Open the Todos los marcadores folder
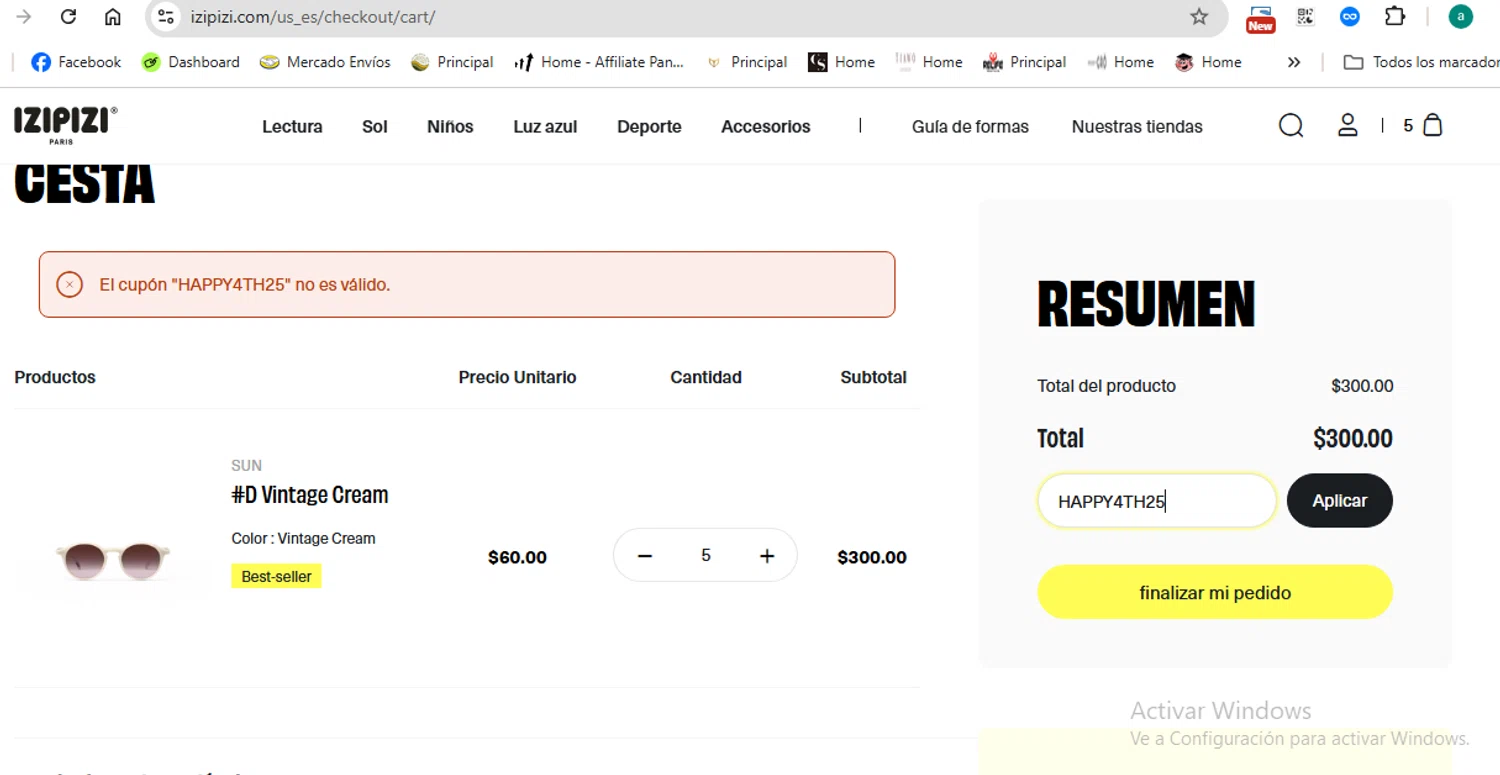This screenshot has height=775, width=1500. pos(1420,62)
